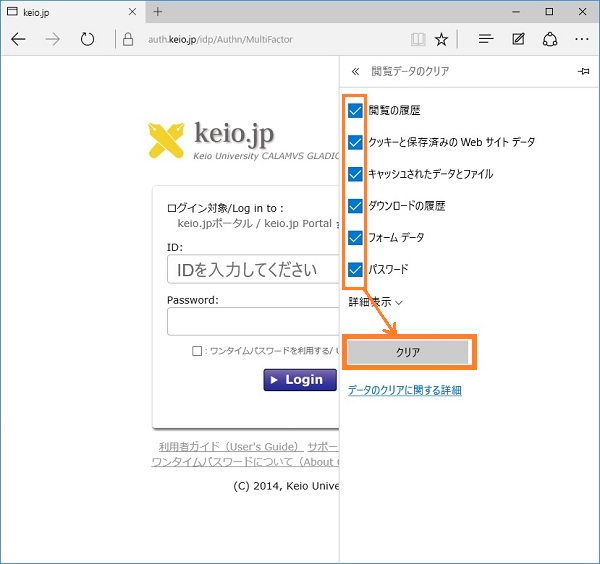Toggle the フォーム データ checkbox
Image resolution: width=600 pixels, height=564 pixels.
tap(355, 238)
